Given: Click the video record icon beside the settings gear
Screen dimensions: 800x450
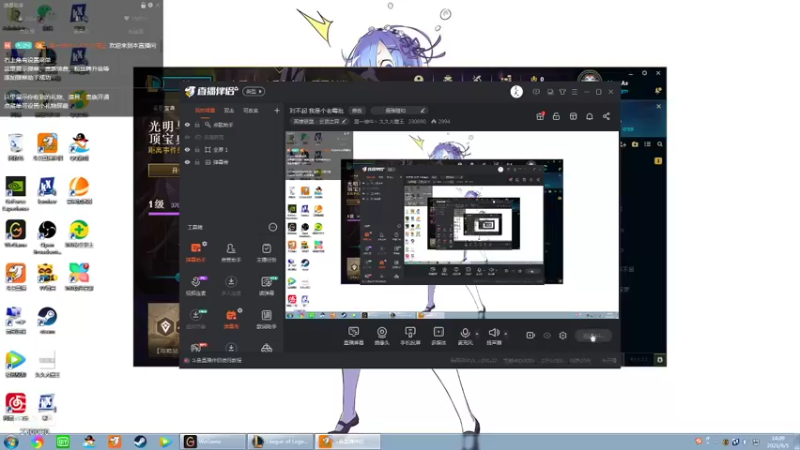Looking at the screenshot, I should pos(531,335).
